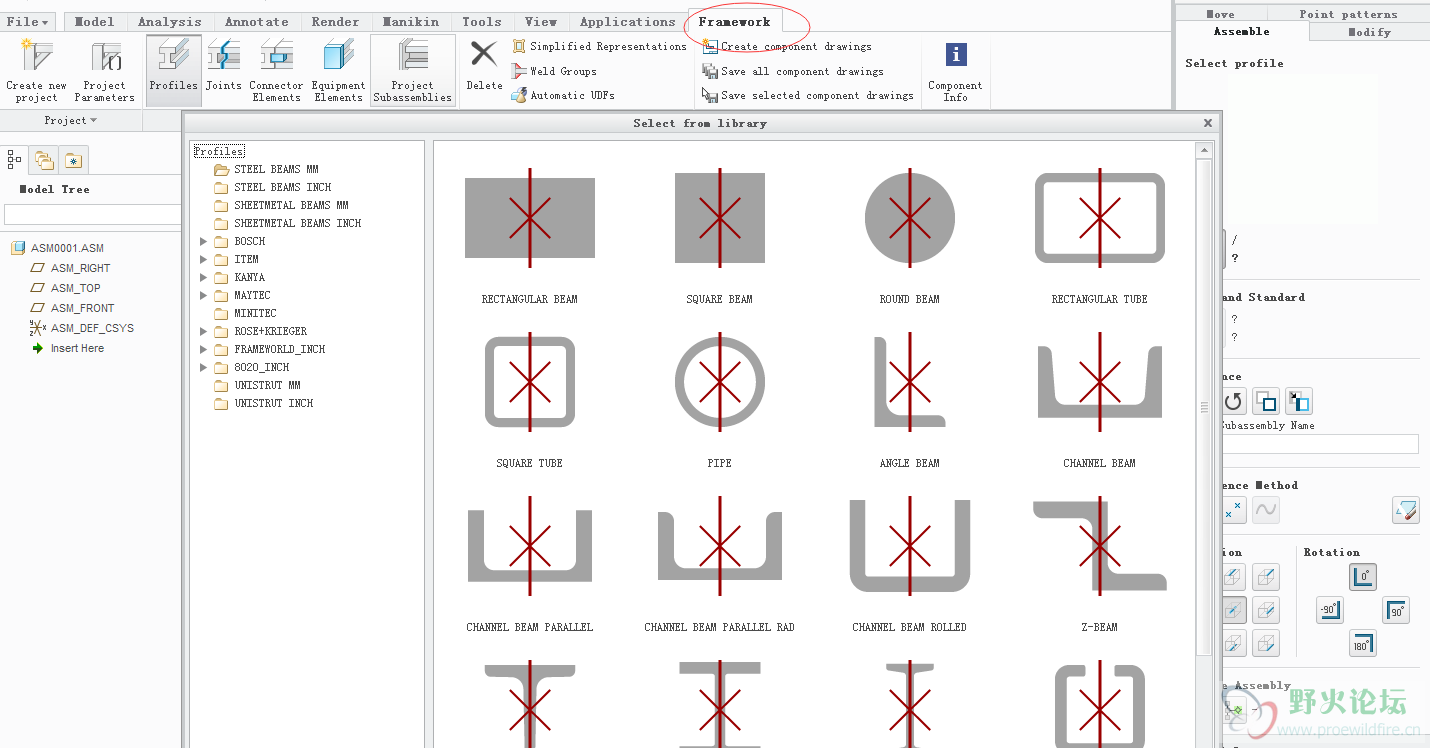This screenshot has height=748, width=1430.
Task: Open the File menu dropdown
Action: 27,21
